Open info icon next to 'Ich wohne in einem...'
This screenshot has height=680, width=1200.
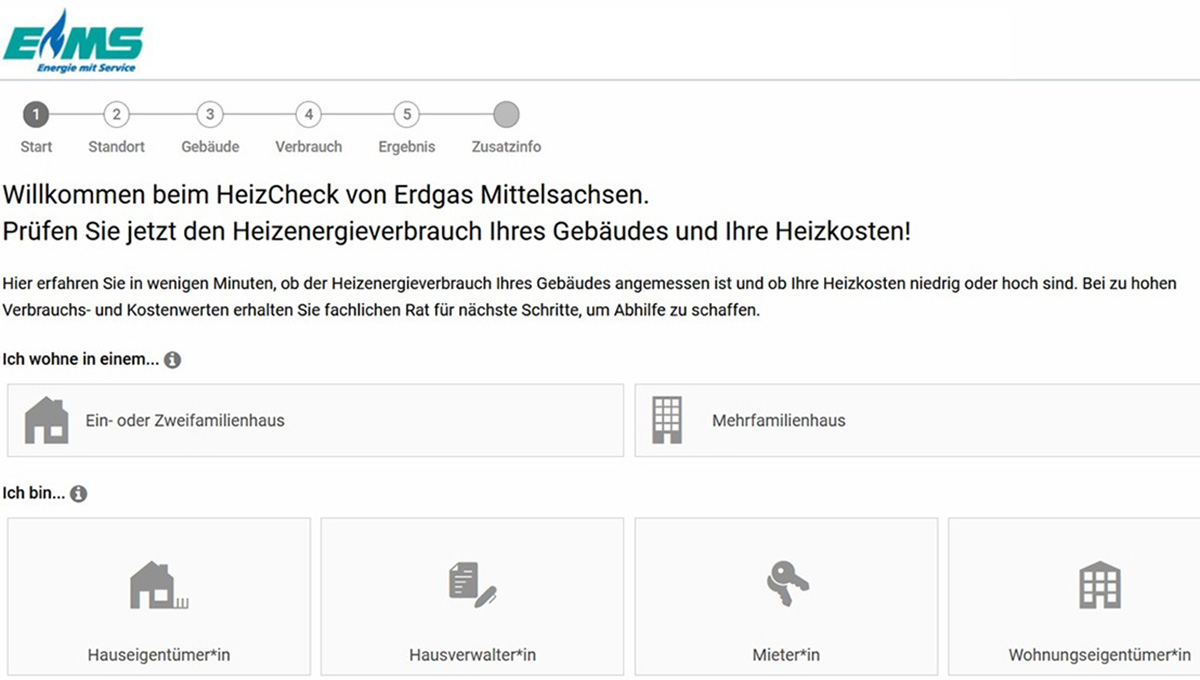(172, 360)
